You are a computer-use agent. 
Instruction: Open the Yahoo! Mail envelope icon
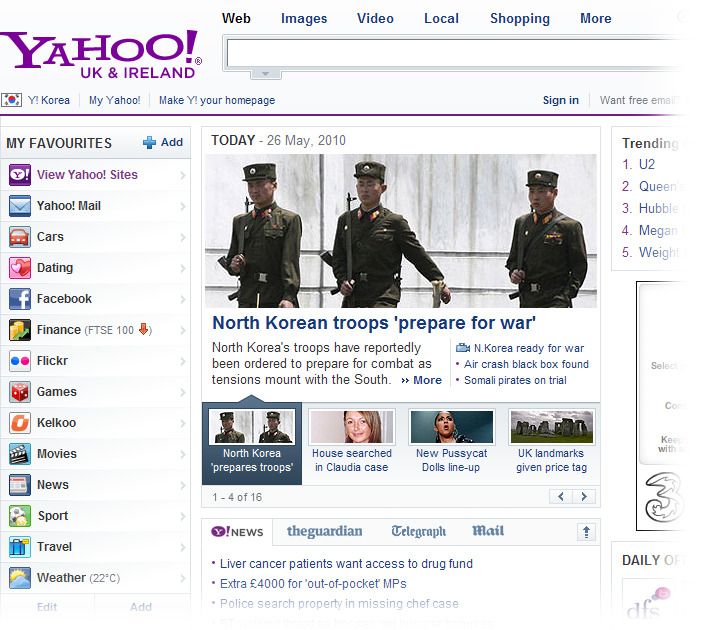pos(20,206)
